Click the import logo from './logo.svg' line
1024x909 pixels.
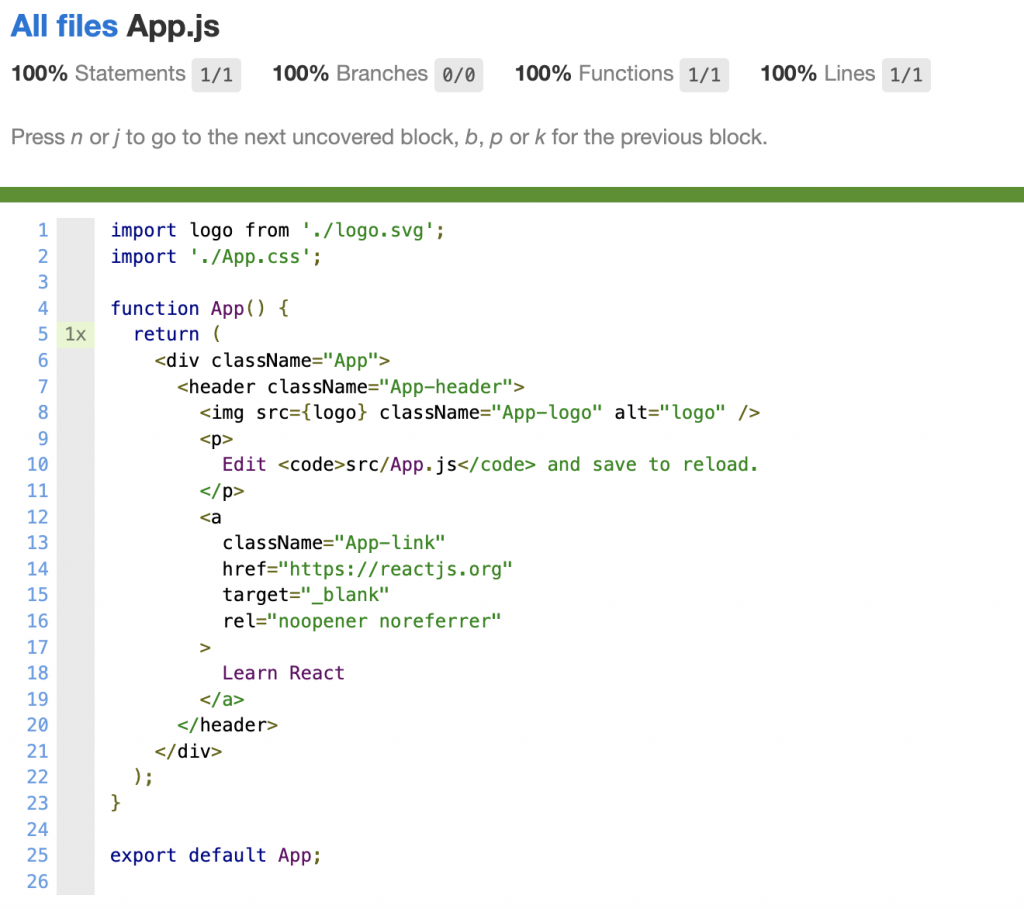(x=278, y=231)
